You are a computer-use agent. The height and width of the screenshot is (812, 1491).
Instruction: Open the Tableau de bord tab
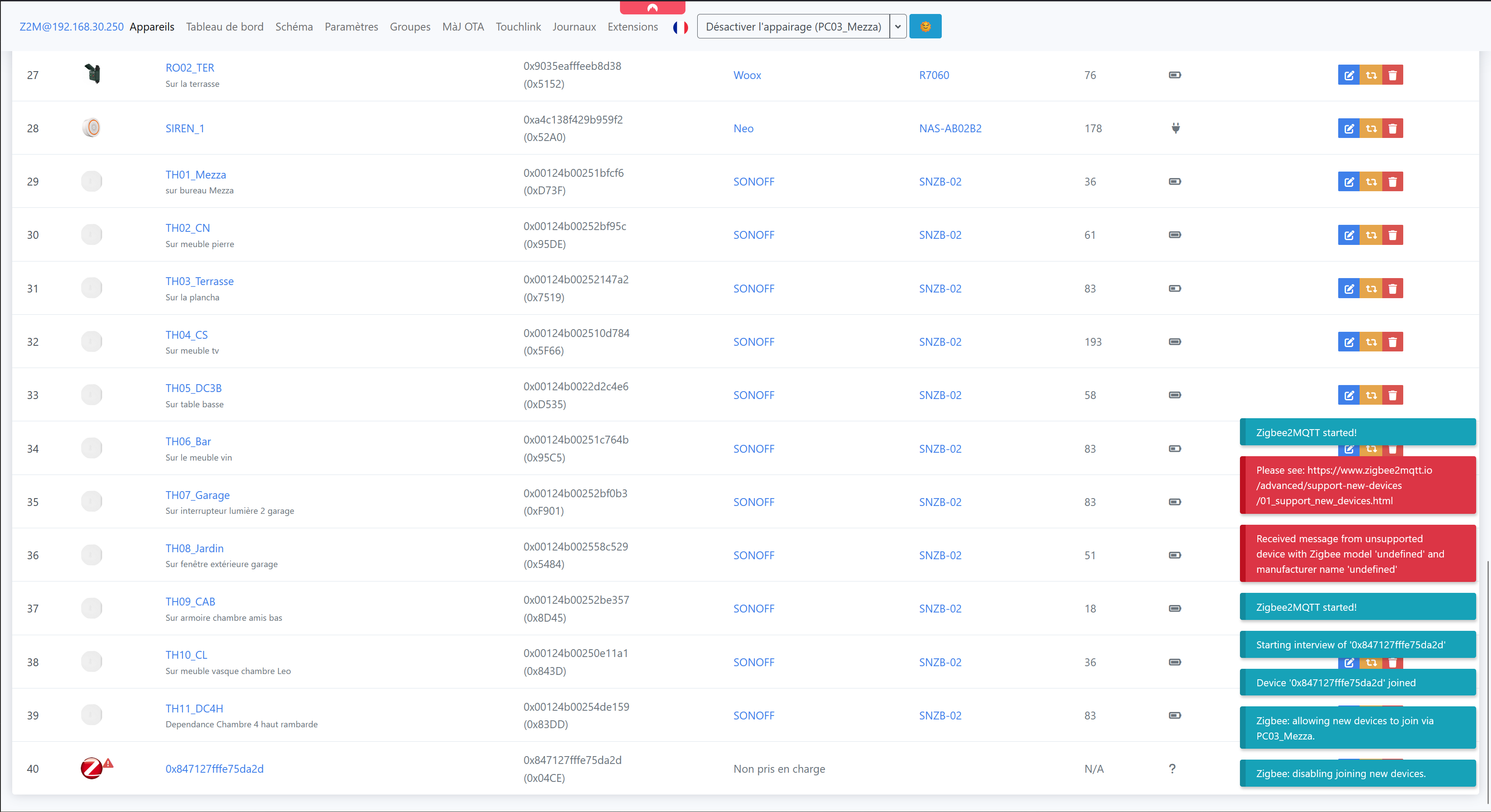pos(224,27)
